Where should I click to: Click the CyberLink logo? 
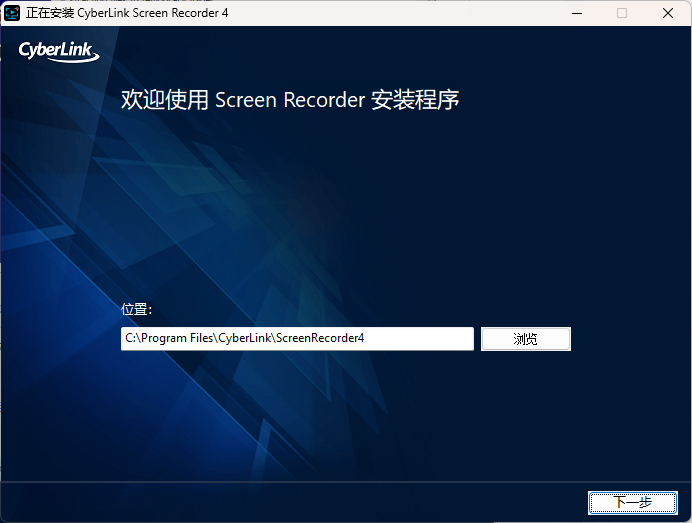point(58,51)
